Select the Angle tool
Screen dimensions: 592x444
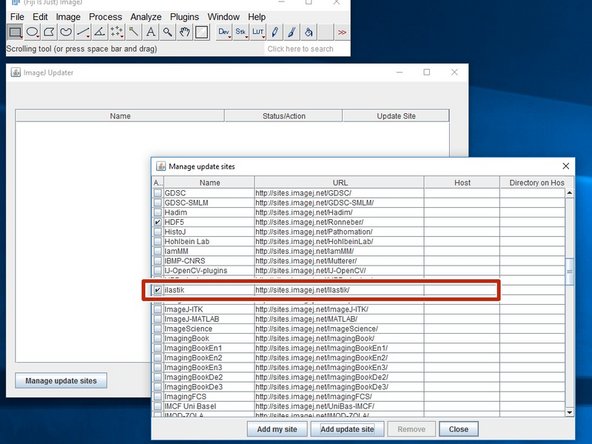pos(100,32)
